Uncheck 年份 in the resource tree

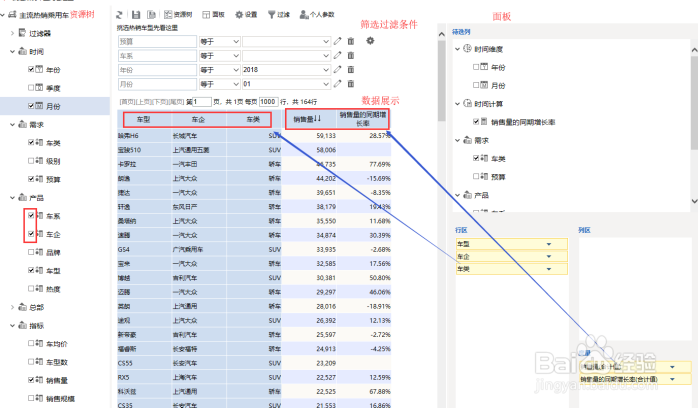click(x=31, y=69)
